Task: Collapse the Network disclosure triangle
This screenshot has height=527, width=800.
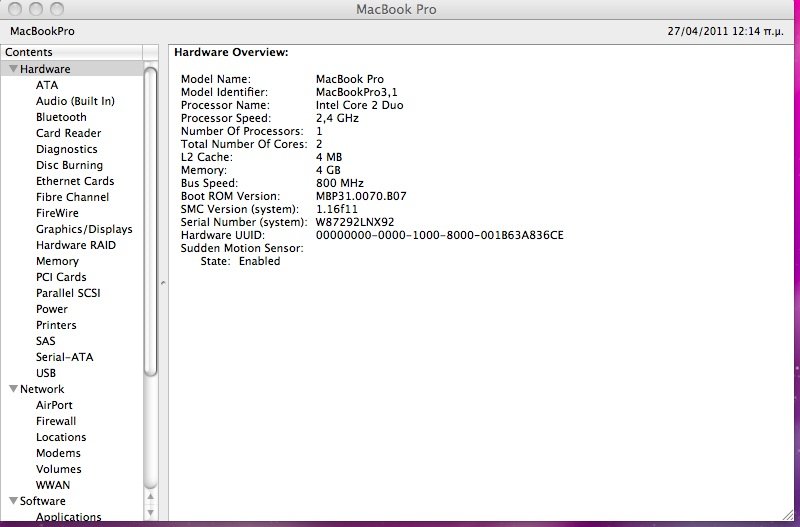Action: click(x=13, y=389)
